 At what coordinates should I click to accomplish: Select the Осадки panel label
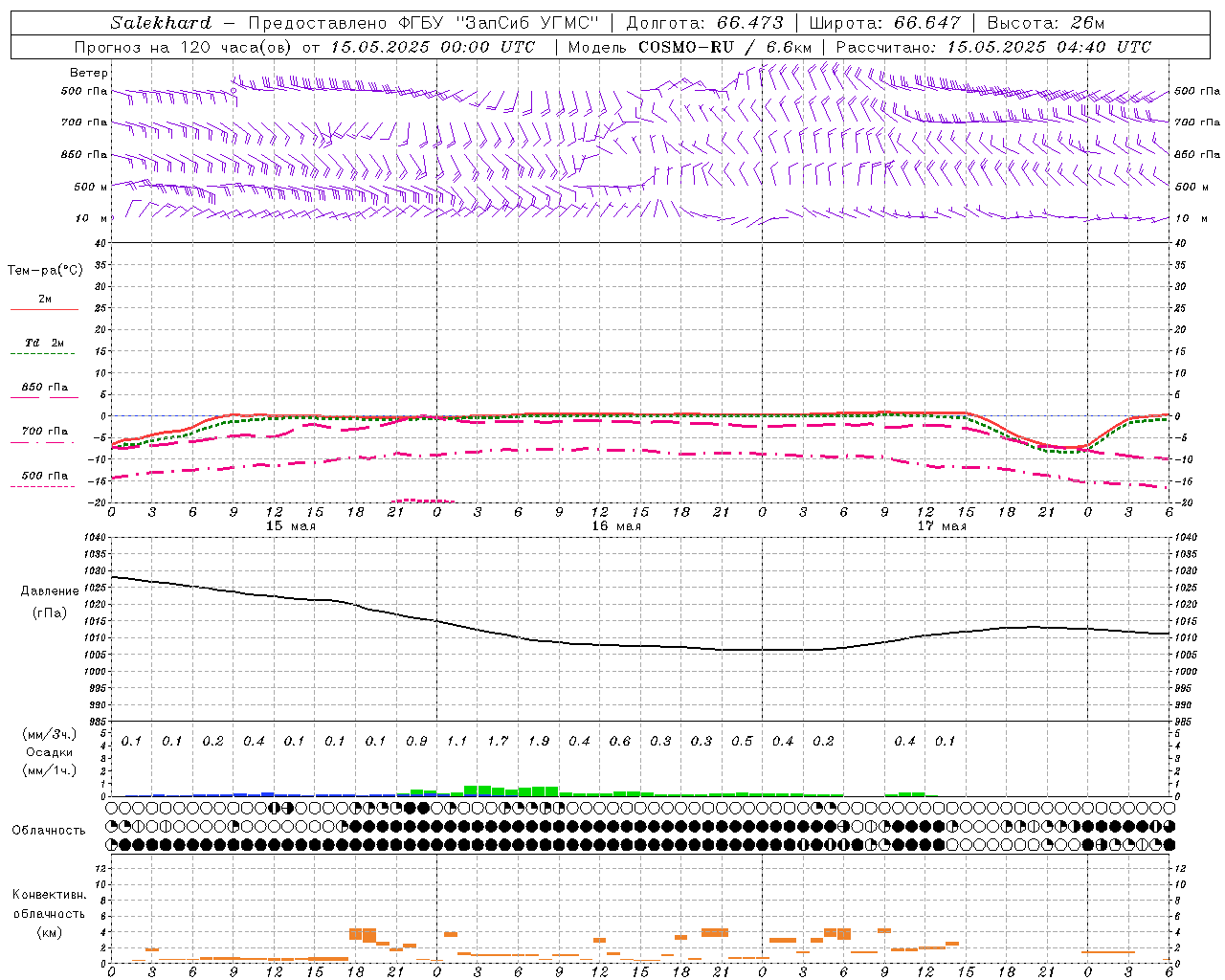(50, 752)
